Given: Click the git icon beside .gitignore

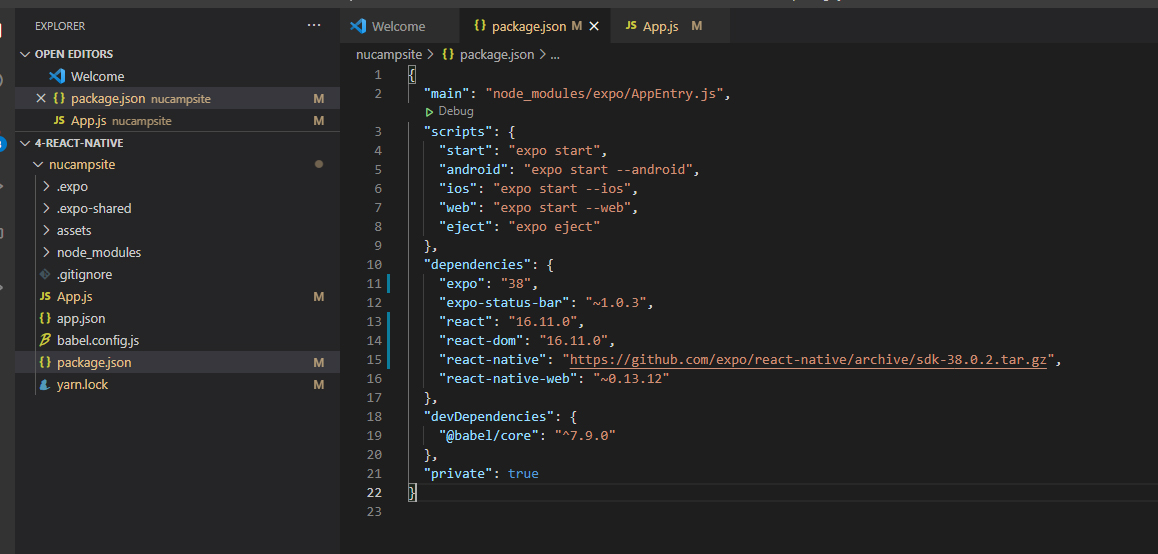Looking at the screenshot, I should point(45,275).
